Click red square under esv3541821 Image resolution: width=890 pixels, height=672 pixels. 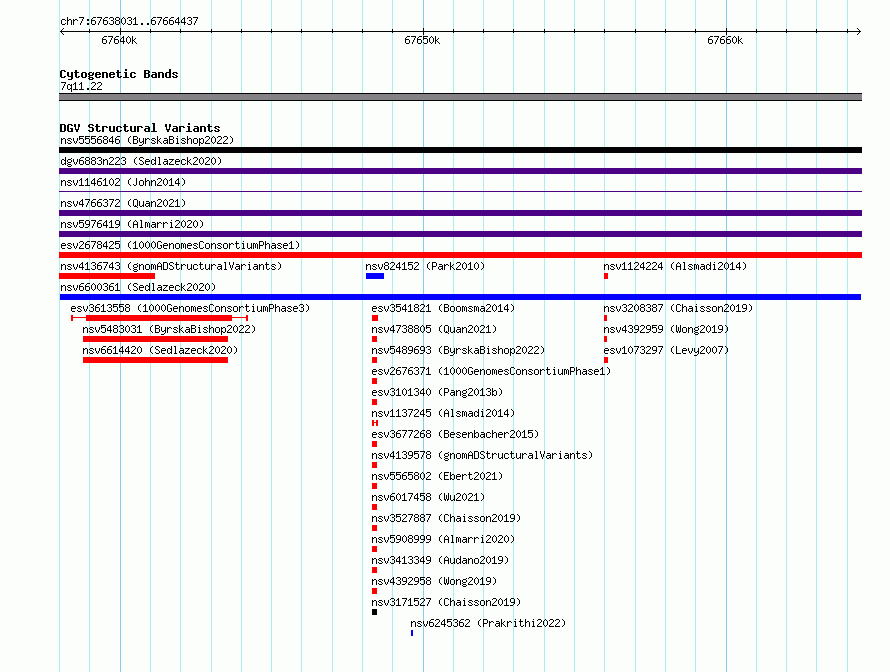[x=375, y=318]
